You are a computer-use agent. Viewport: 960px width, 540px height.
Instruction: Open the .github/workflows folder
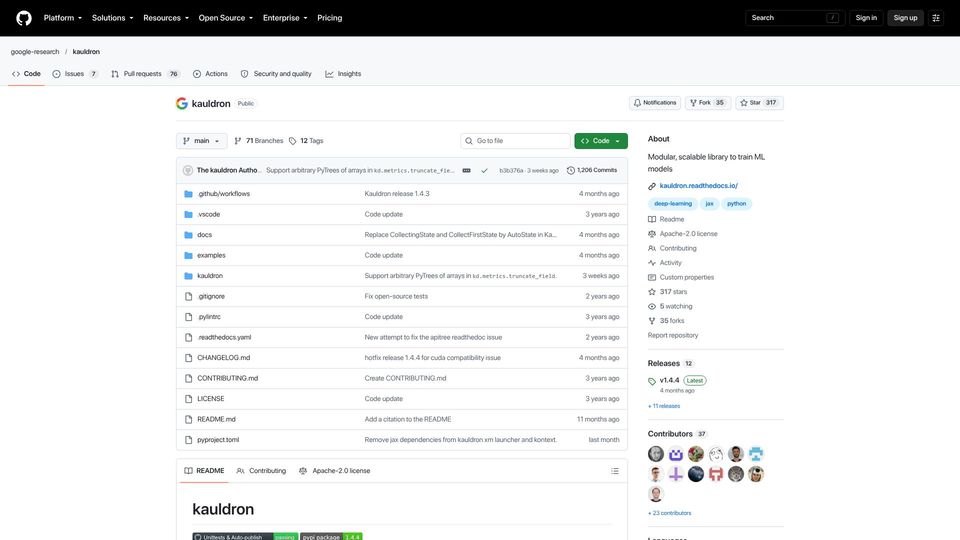pyautogui.click(x=223, y=193)
